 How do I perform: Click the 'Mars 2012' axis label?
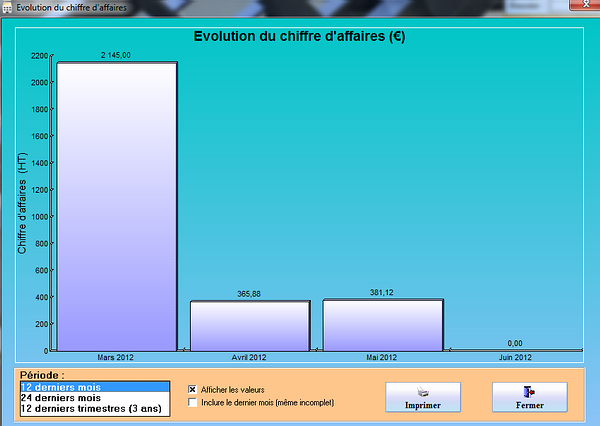click(115, 357)
